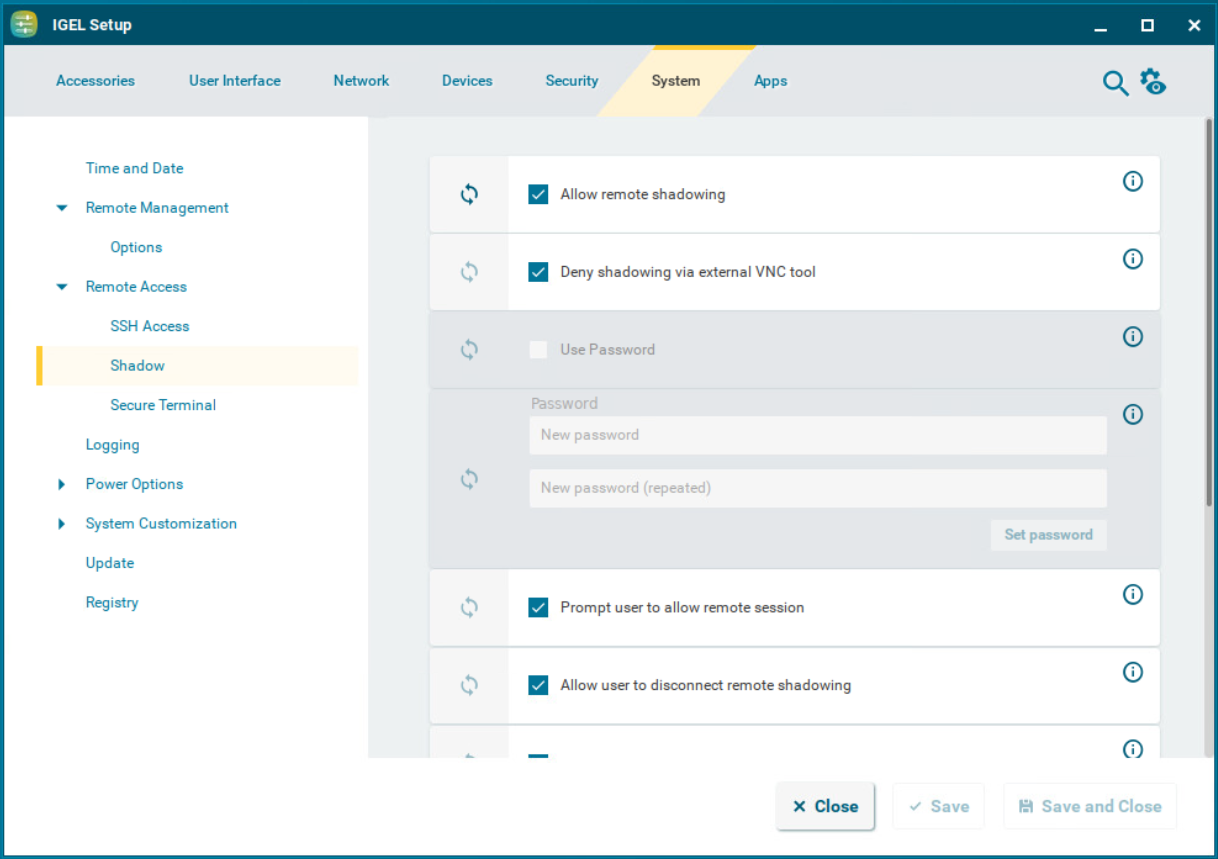Switch to the Network tab
The image size is (1218, 859).
tap(361, 81)
